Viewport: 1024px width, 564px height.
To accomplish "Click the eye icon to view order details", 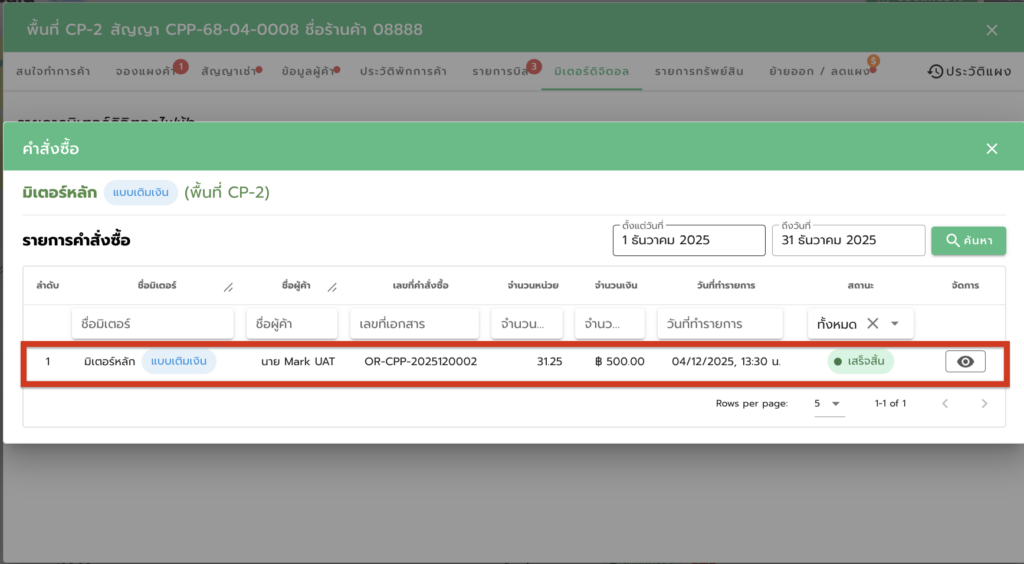I will tap(965, 362).
